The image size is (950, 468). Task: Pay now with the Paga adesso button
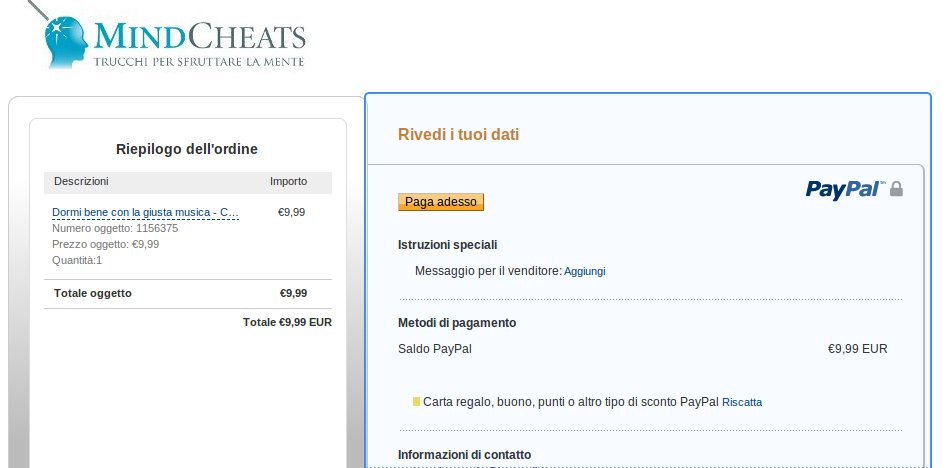click(441, 202)
